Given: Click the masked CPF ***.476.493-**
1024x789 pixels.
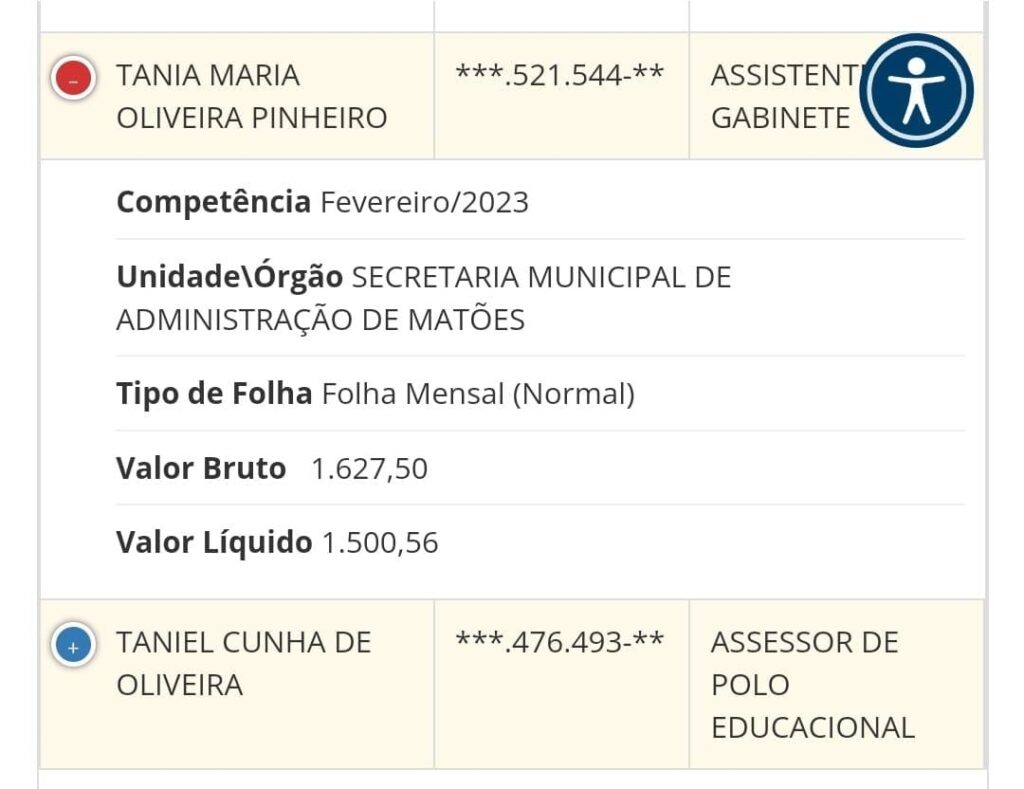Looking at the screenshot, I should [560, 642].
